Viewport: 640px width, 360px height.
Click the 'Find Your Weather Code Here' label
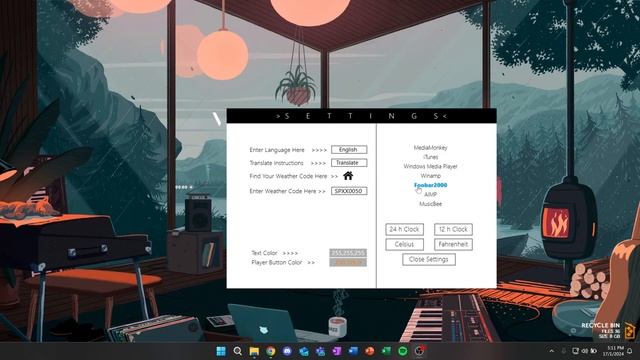coord(288,176)
